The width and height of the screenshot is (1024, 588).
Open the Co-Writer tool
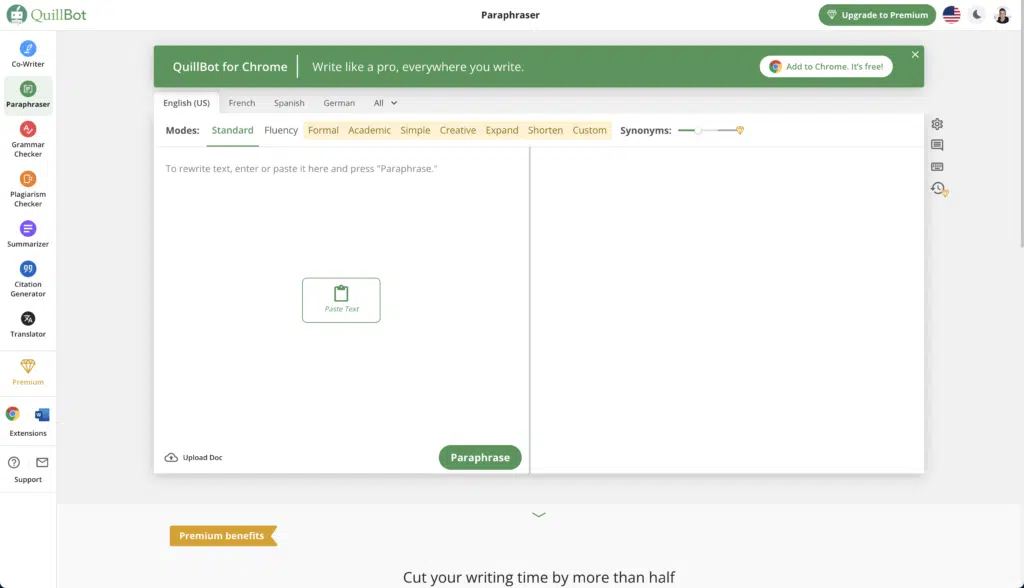pyautogui.click(x=27, y=54)
